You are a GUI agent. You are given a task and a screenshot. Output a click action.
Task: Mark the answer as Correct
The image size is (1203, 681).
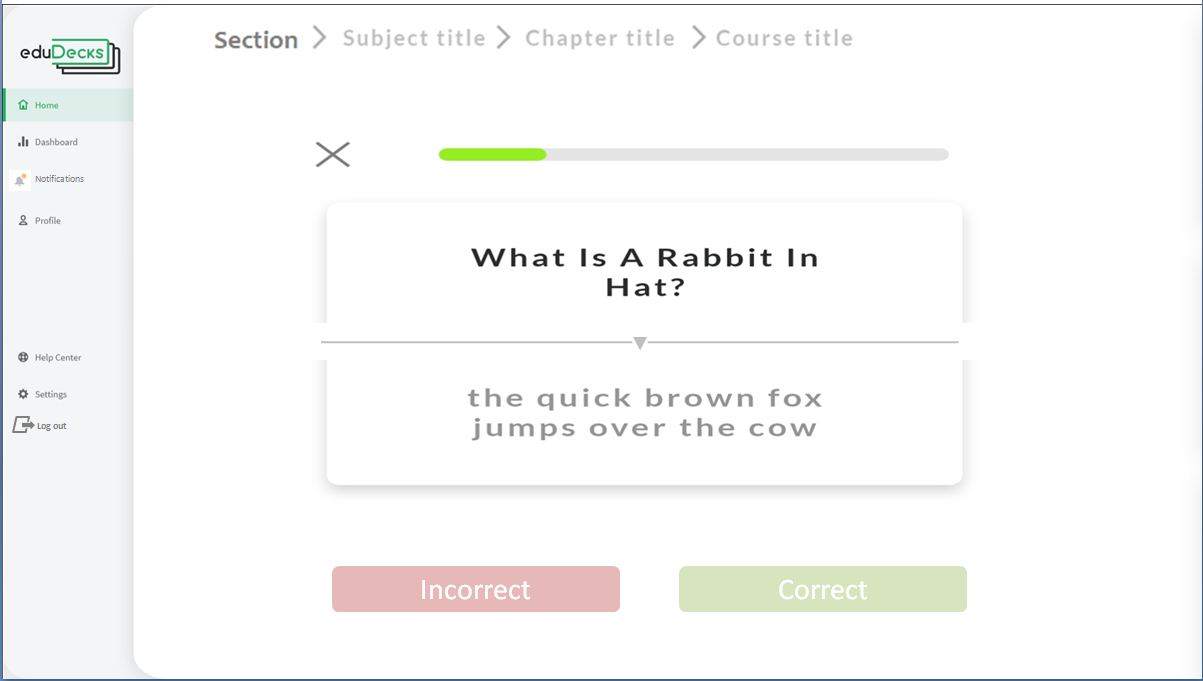(x=823, y=589)
